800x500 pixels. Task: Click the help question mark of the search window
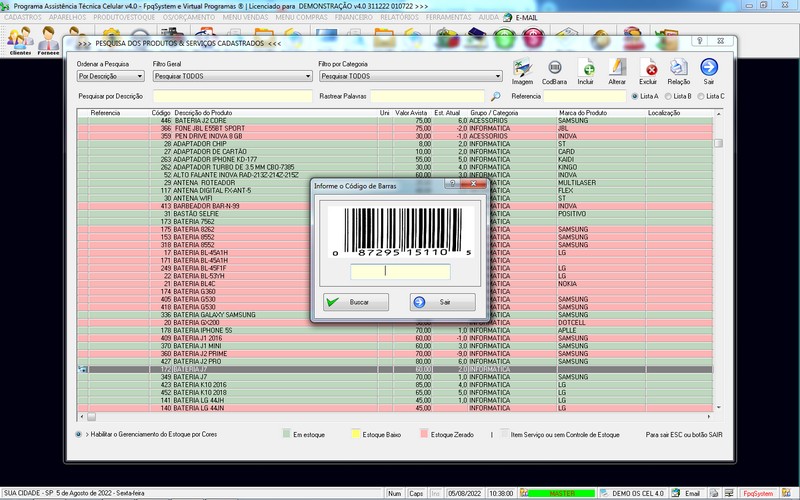coord(699,41)
